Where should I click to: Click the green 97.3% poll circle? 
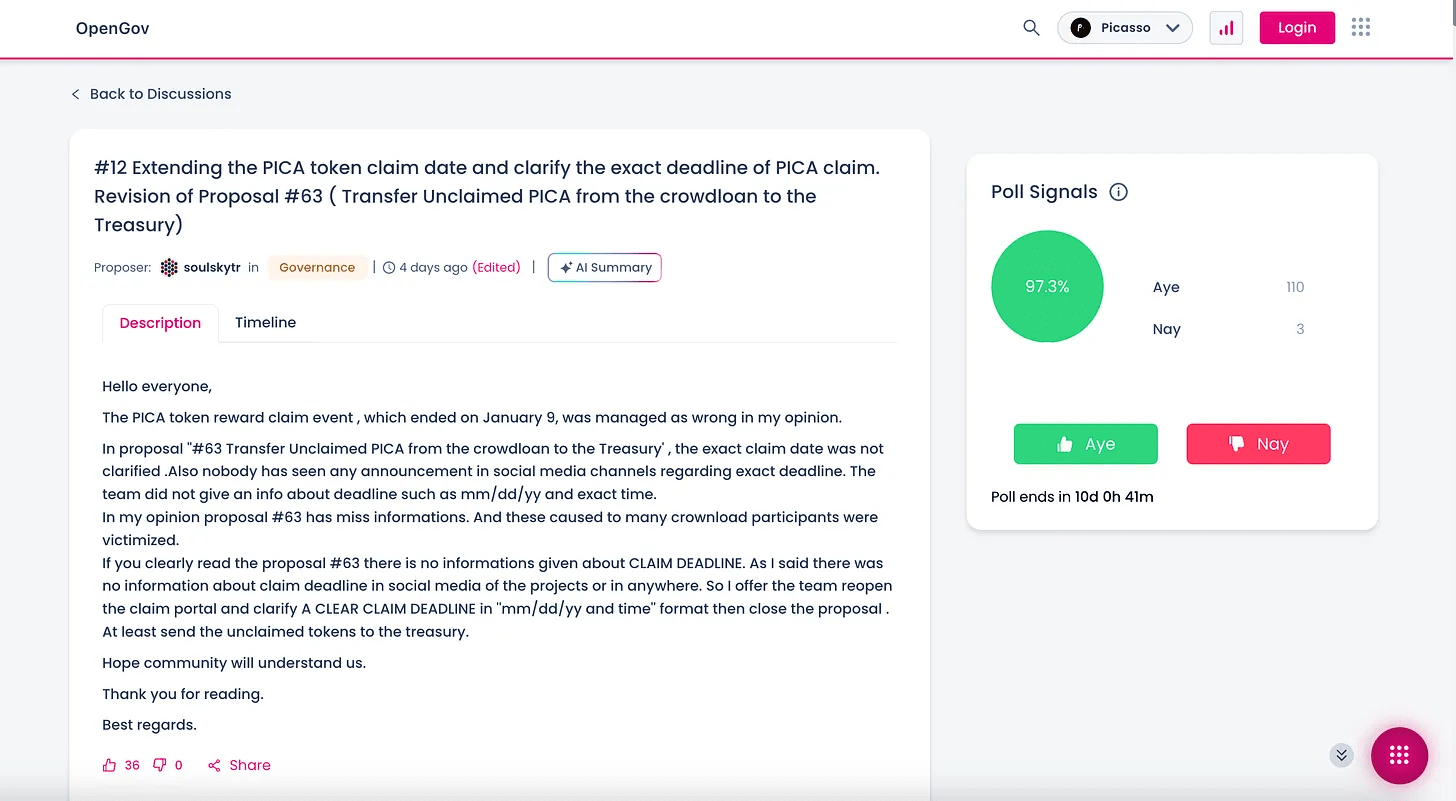1046,286
